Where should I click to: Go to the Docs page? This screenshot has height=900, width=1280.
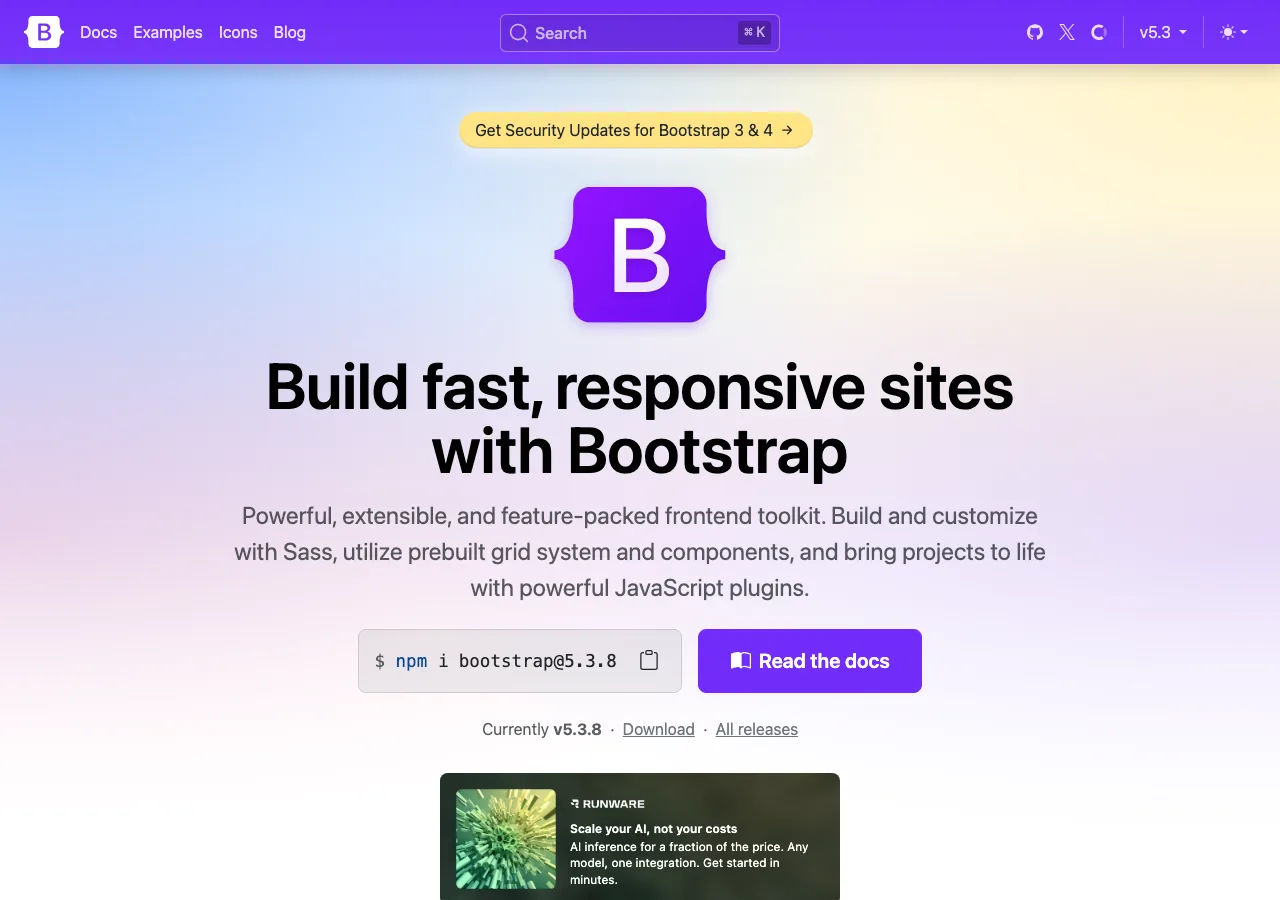coord(99,32)
